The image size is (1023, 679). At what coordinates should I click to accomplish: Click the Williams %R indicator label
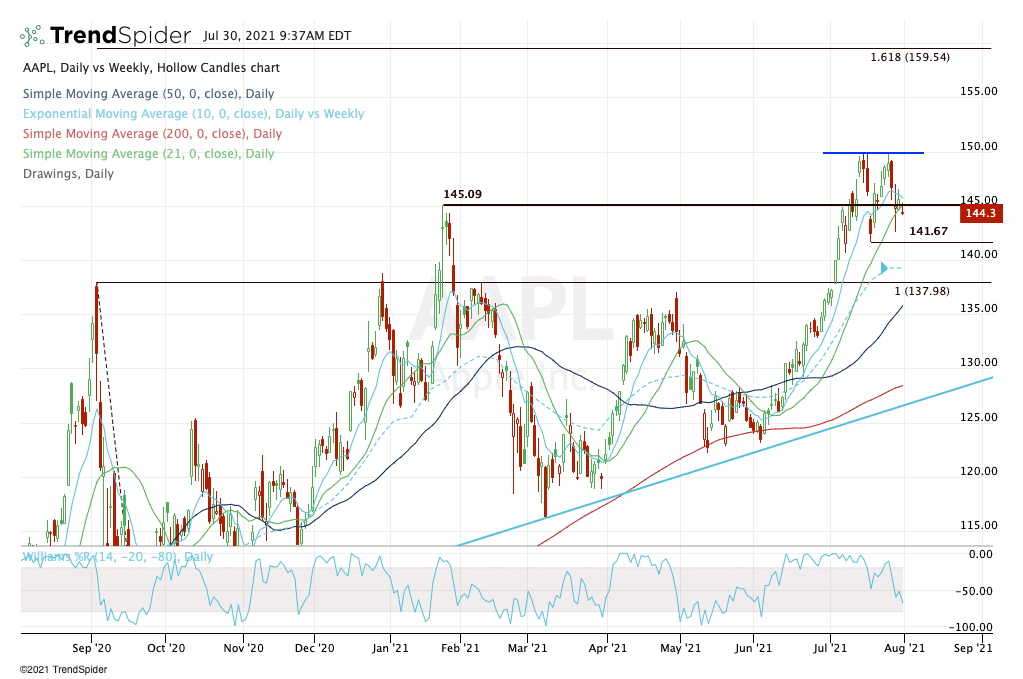118,557
